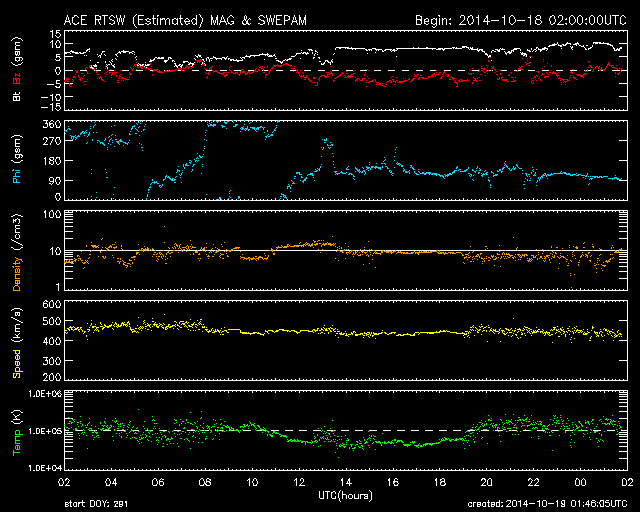Select the 300 tick on Speed axis
Viewport: 640px width, 512px height.
pyautogui.click(x=52, y=361)
